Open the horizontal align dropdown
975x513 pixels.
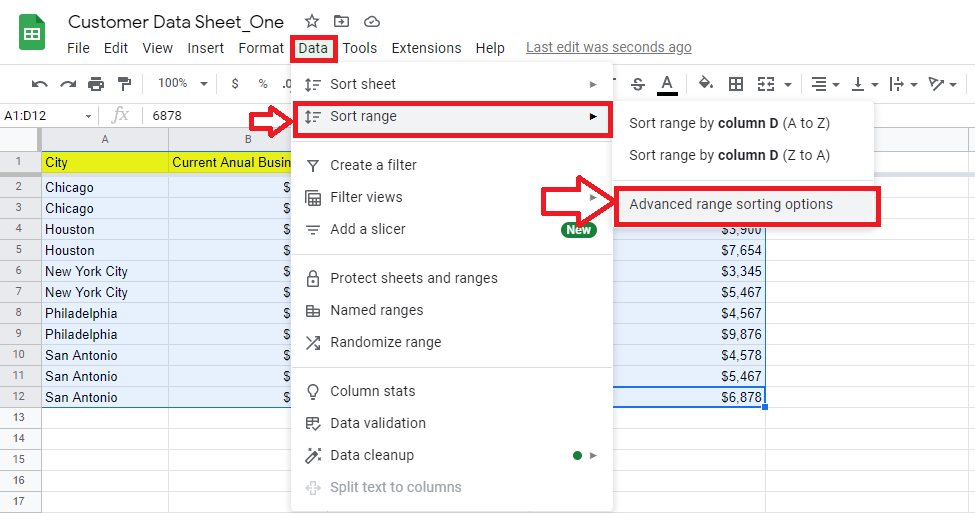click(824, 84)
